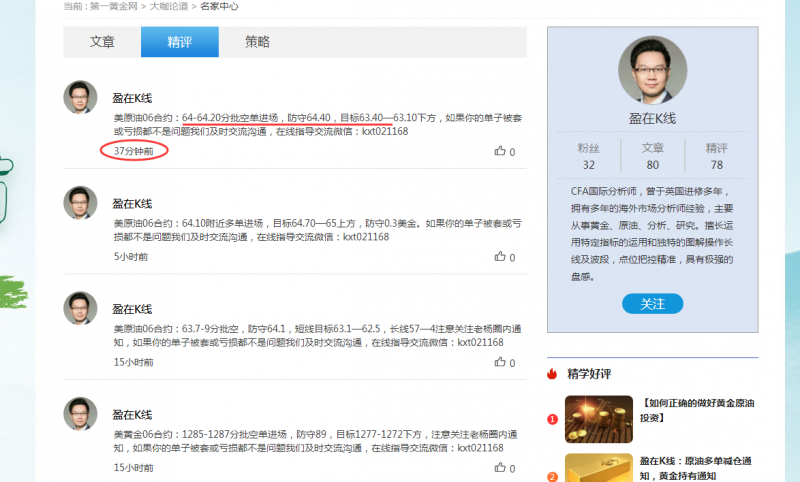This screenshot has width=800, height=482.
Task: Click the flame icon beside 精学好评
Action: 552,374
